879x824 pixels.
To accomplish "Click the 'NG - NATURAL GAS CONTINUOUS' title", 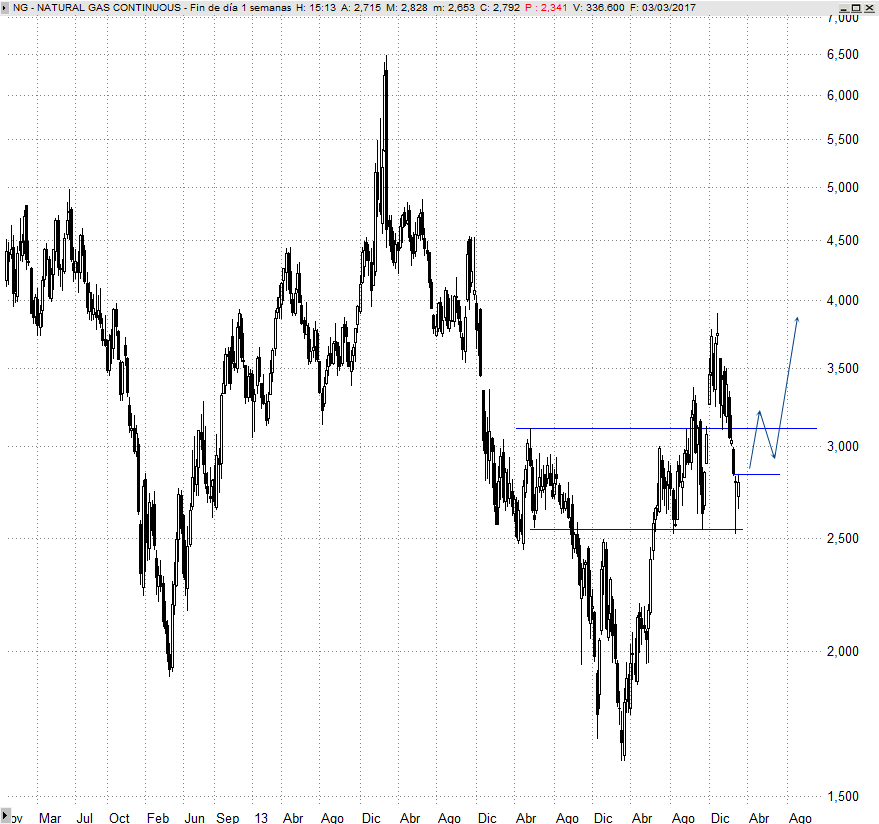I will tap(97, 8).
